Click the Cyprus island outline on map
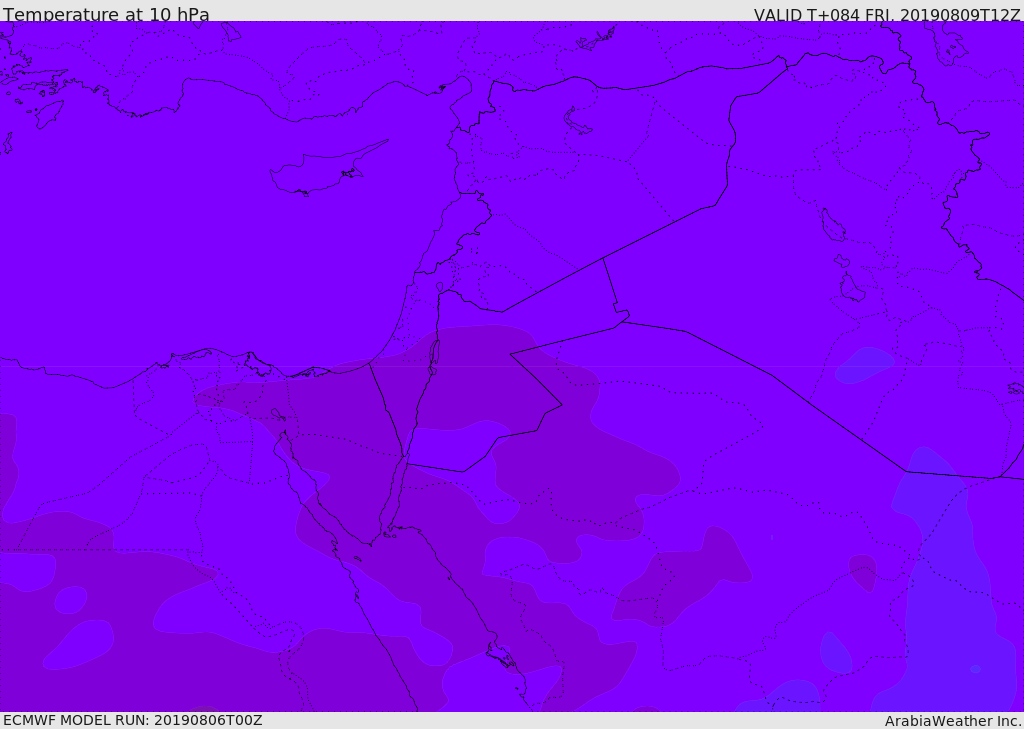1024x729 pixels. tap(328, 169)
